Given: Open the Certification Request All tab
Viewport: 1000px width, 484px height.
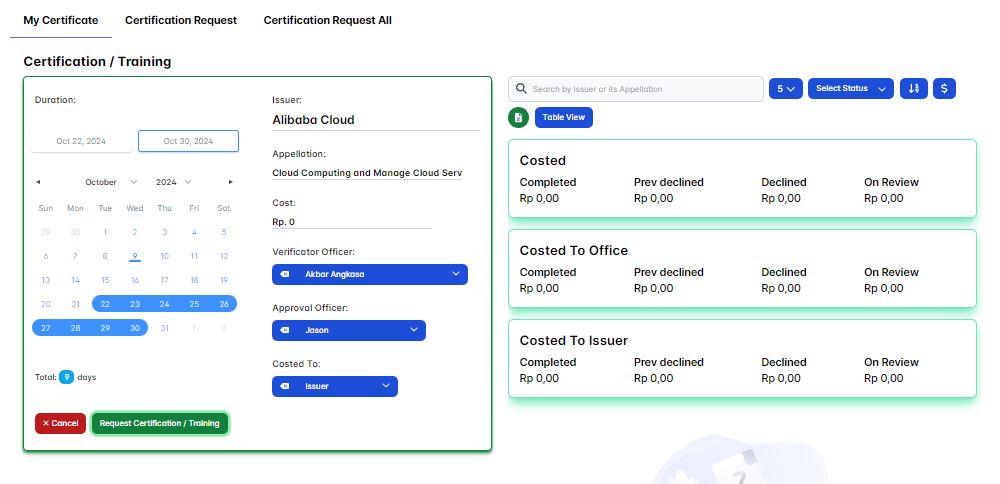Looking at the screenshot, I should coord(327,20).
